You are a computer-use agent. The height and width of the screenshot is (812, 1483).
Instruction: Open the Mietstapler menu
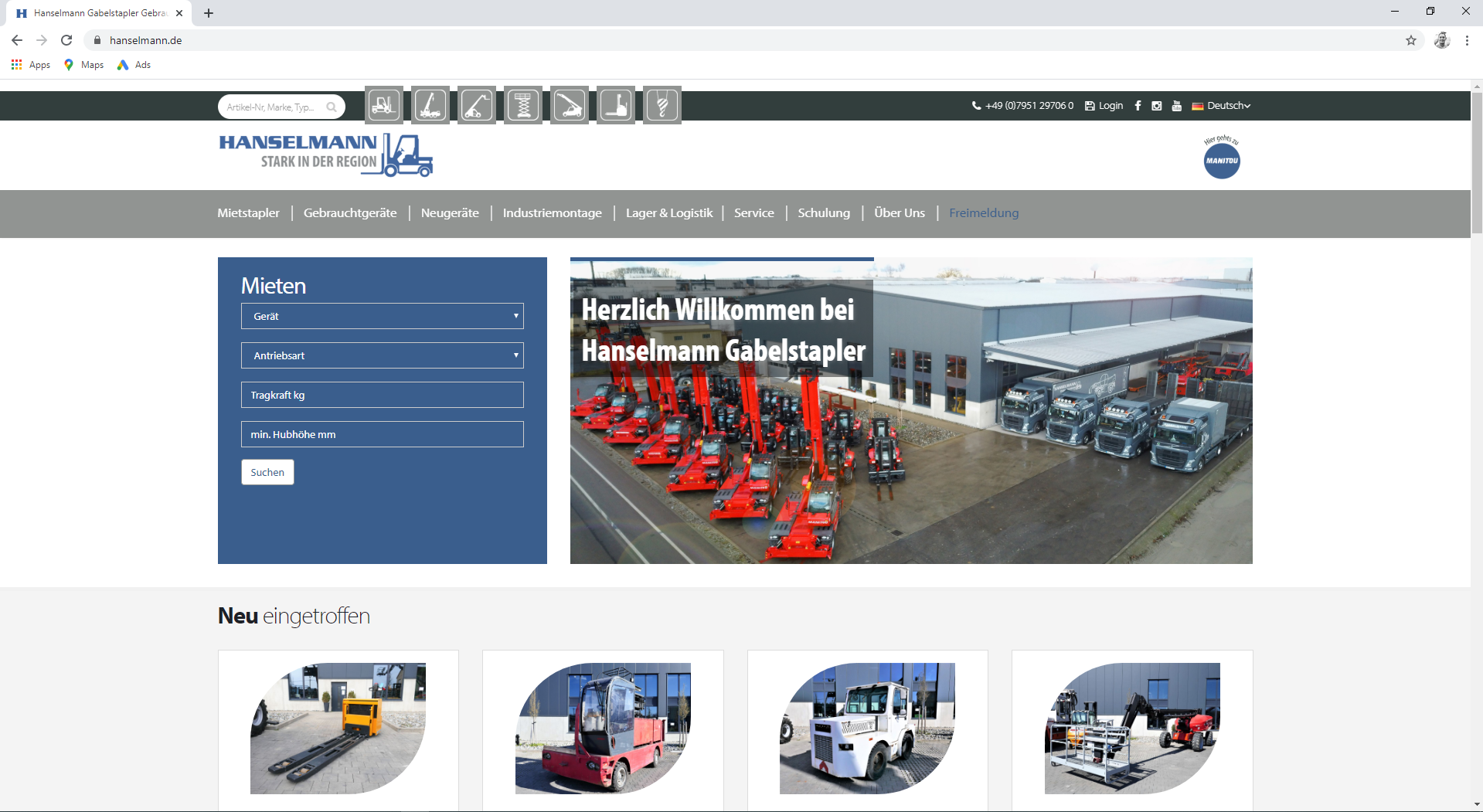point(248,213)
